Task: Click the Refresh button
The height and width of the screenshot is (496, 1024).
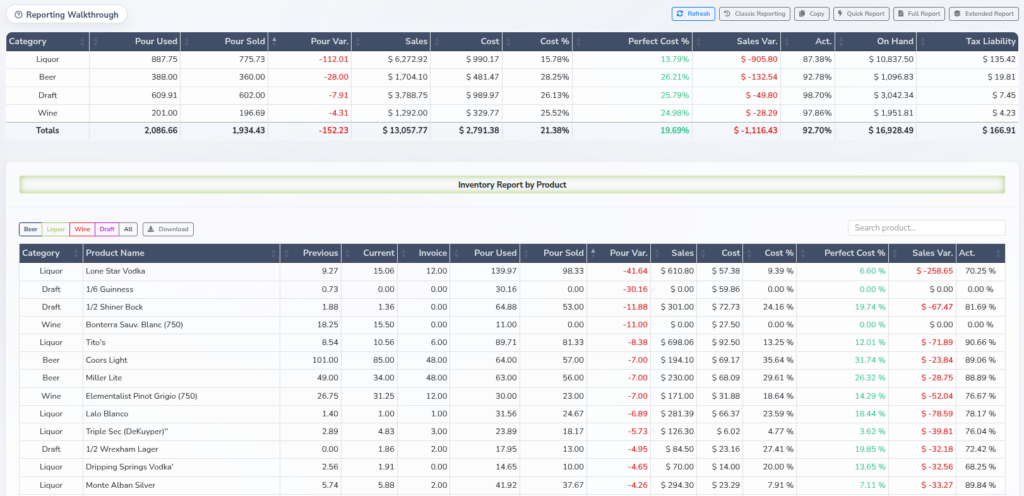Action: [x=694, y=14]
